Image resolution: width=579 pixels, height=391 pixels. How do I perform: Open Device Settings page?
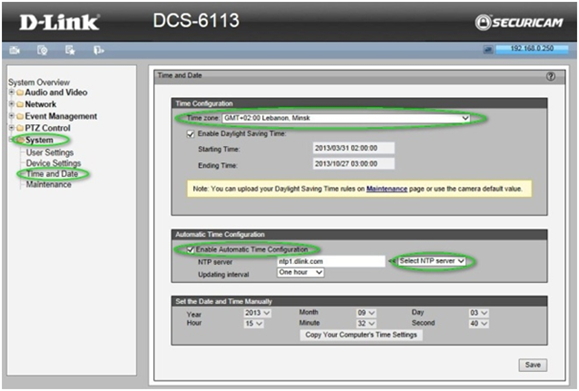53,163
